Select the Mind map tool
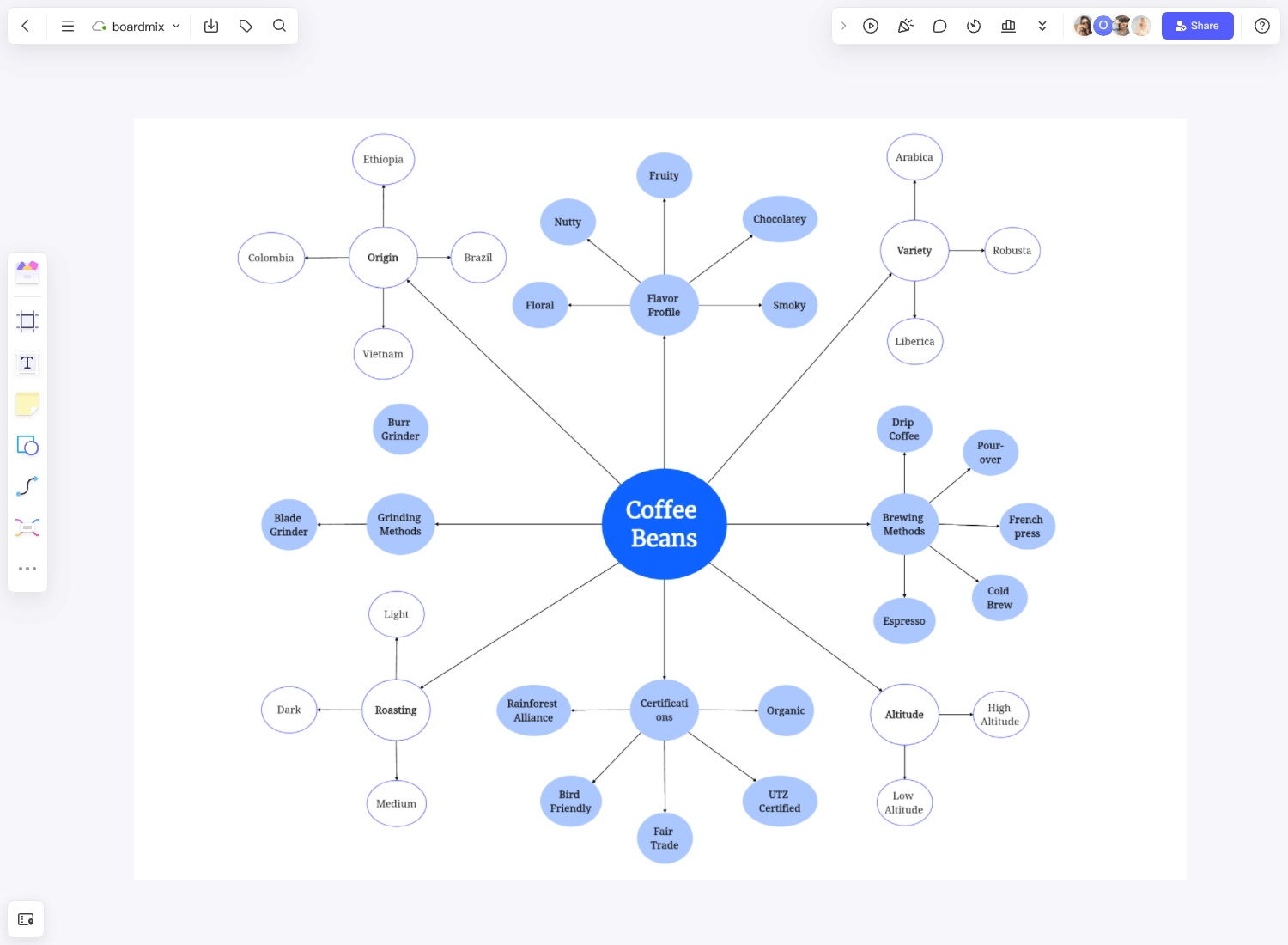 [x=27, y=527]
